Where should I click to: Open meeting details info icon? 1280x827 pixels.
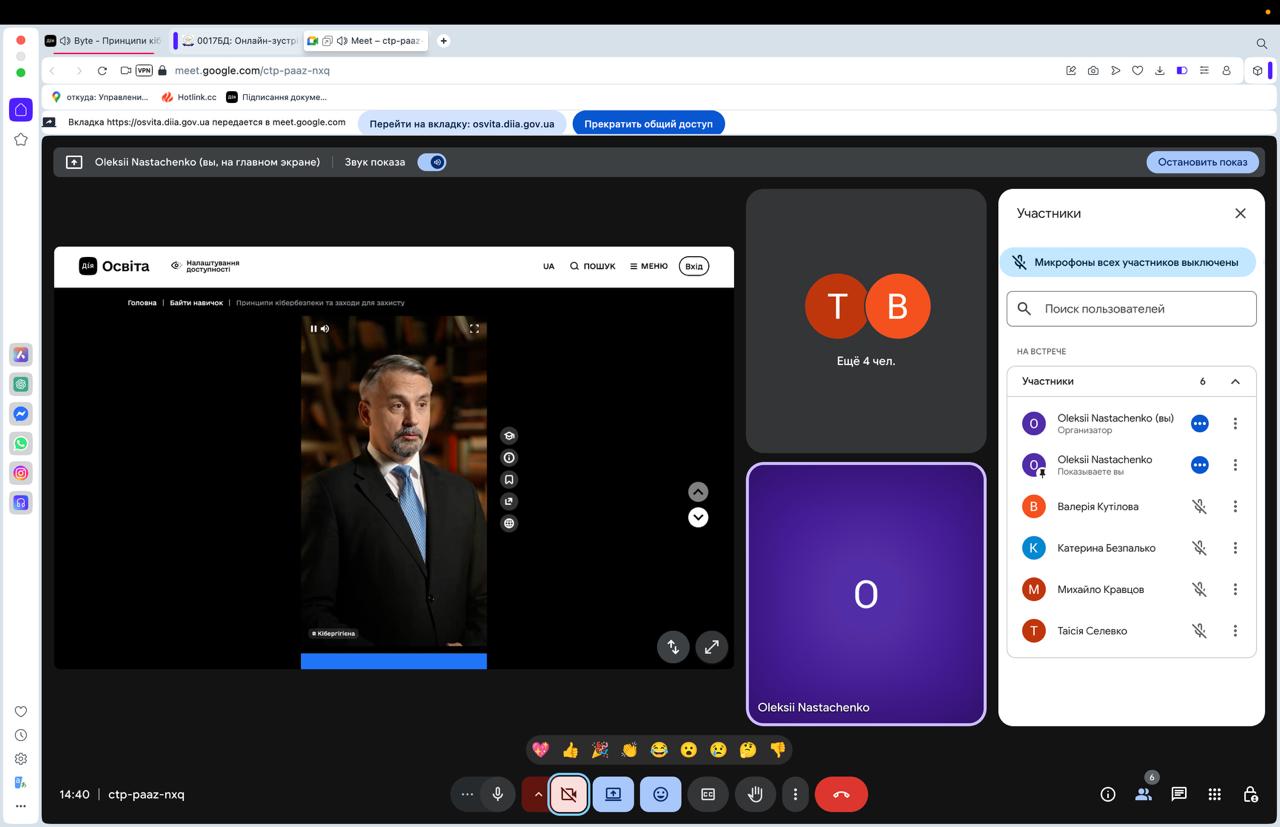click(x=1108, y=794)
